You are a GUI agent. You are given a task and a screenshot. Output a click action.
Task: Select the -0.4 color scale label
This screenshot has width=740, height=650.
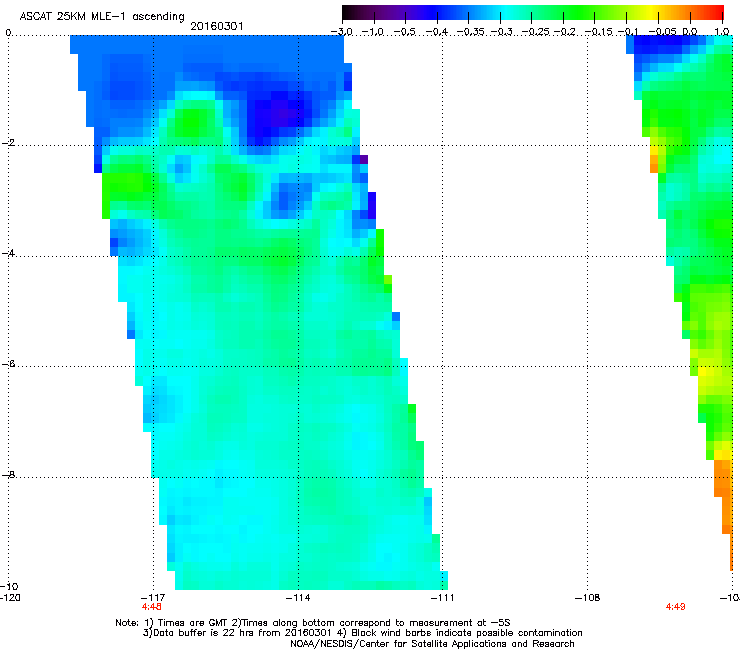[x=437, y=32]
